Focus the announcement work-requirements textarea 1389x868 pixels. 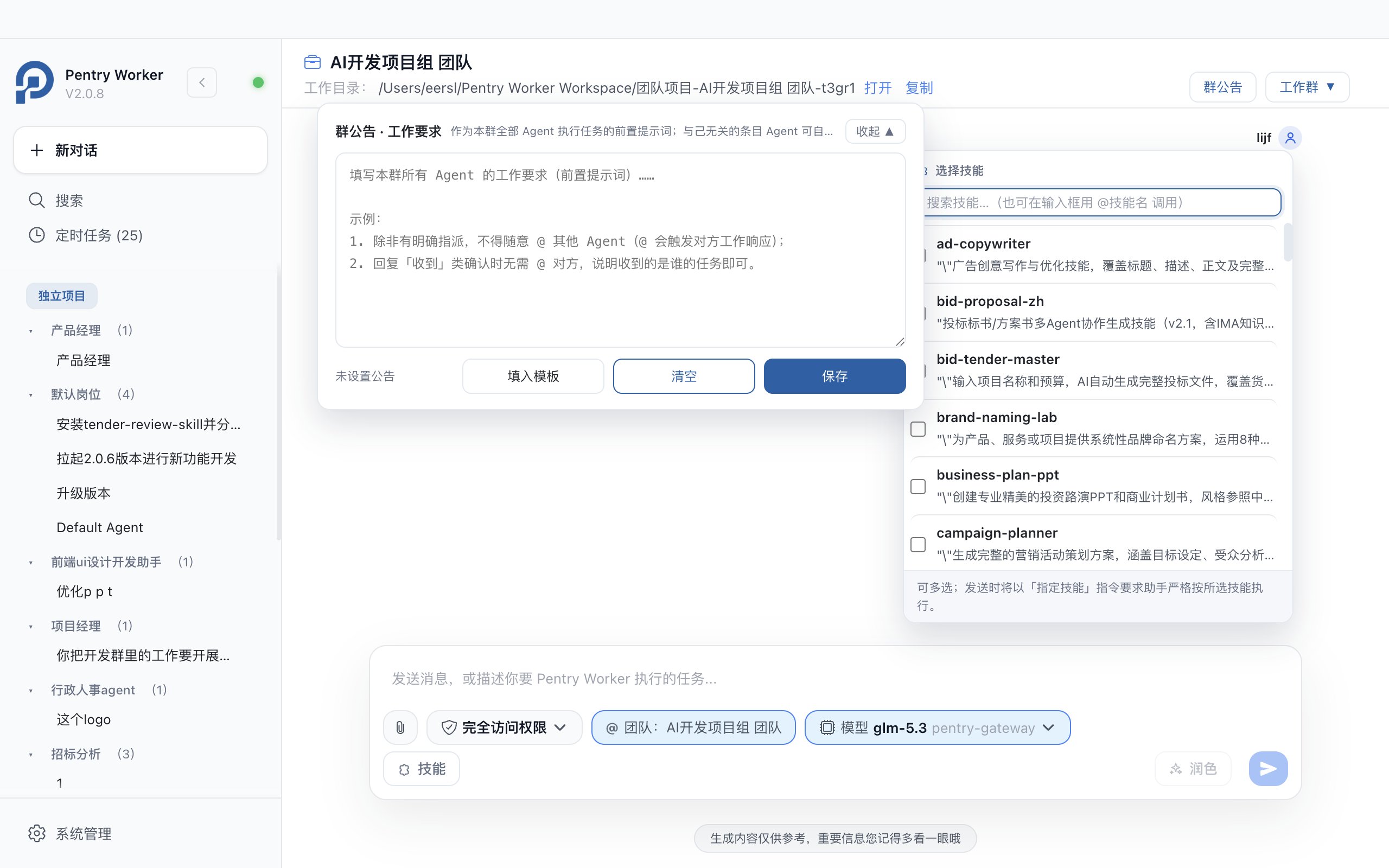click(621, 250)
